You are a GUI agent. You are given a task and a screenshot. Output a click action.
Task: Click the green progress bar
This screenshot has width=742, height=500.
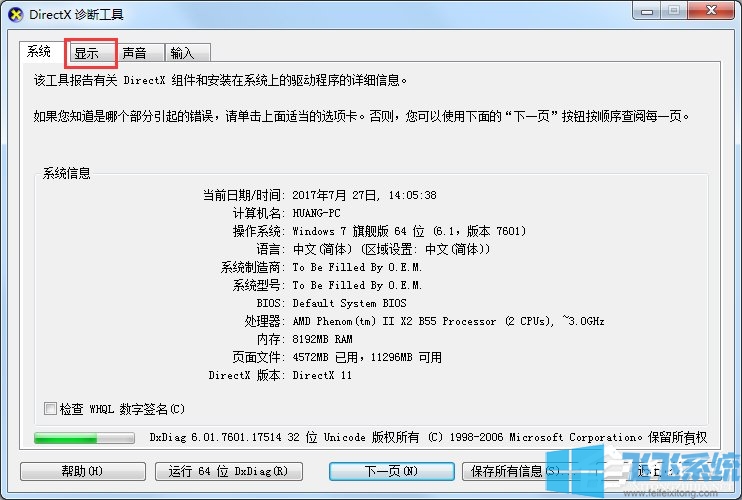coord(84,438)
